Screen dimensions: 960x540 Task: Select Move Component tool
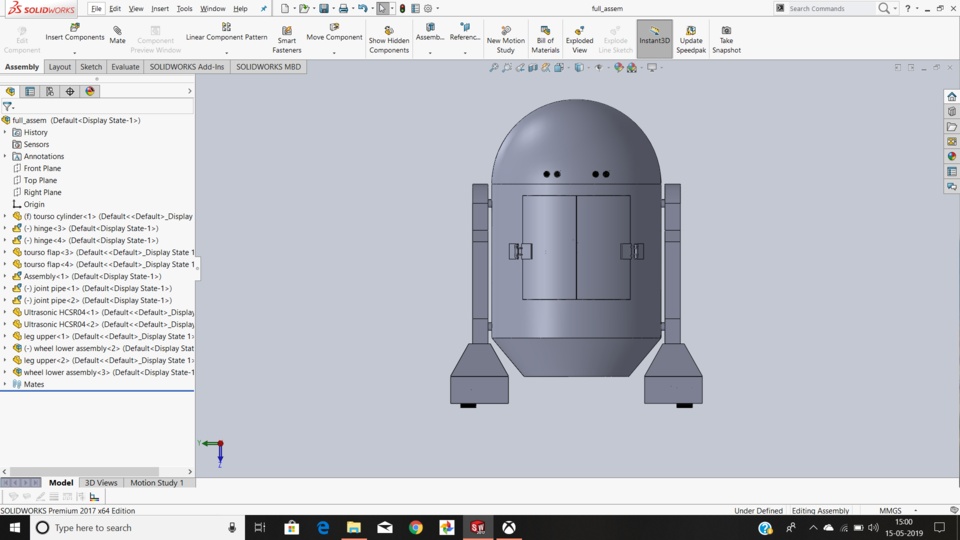click(x=334, y=33)
